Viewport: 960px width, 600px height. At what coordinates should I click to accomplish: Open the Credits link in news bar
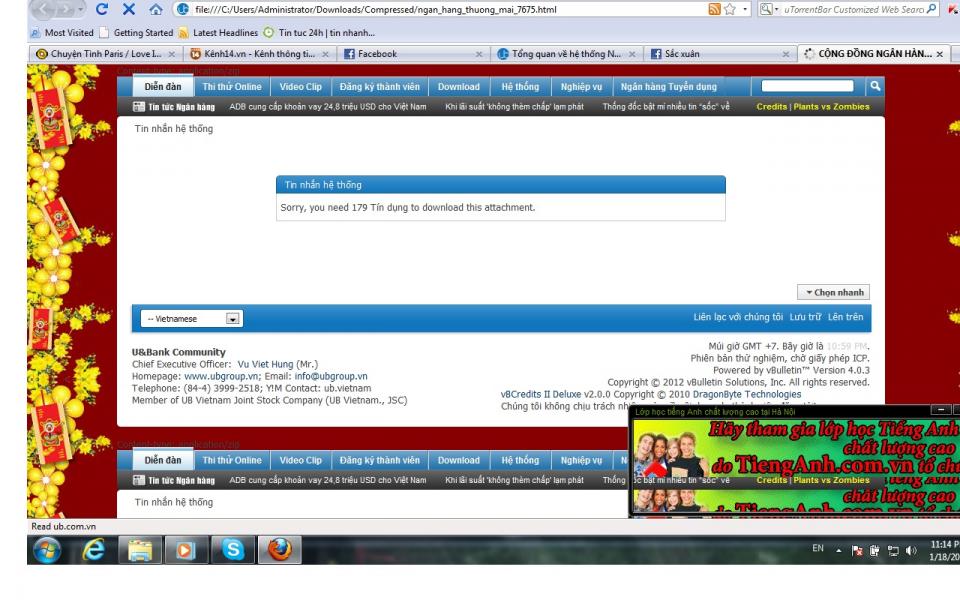(x=771, y=107)
